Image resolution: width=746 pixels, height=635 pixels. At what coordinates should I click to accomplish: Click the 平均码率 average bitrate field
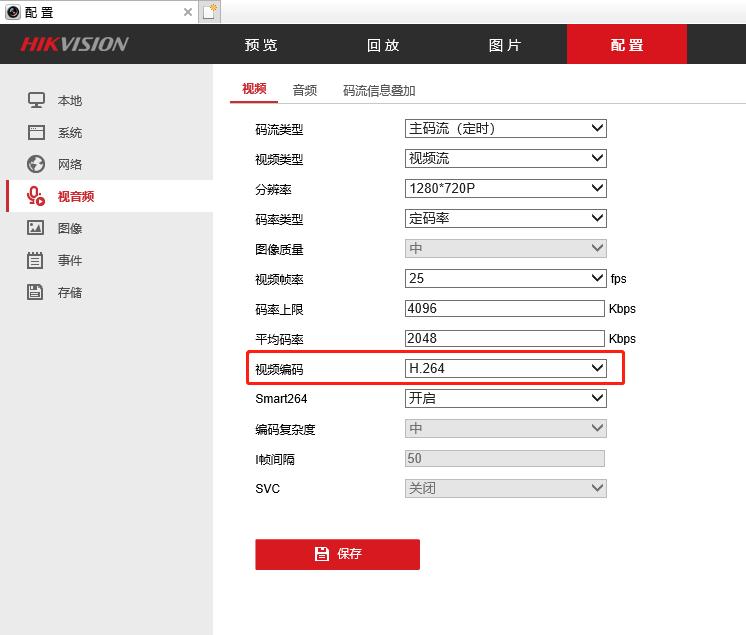coord(505,338)
